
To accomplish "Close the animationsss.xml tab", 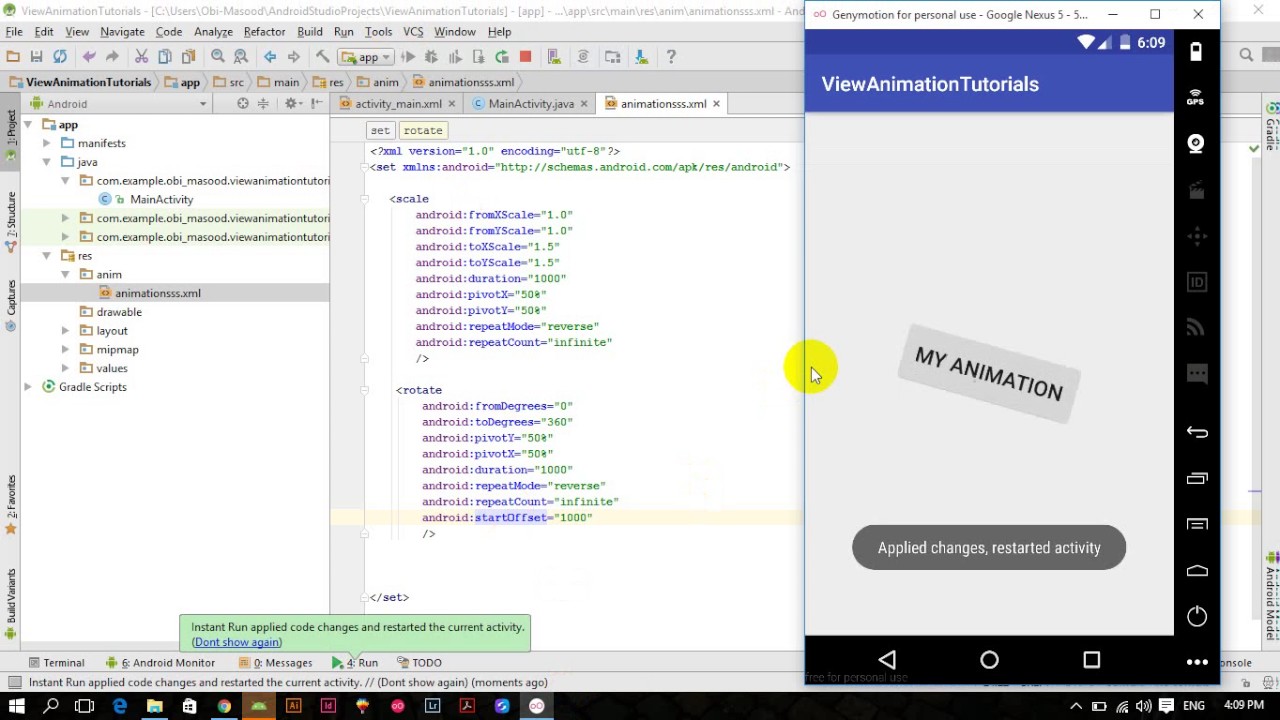I will 716,104.
